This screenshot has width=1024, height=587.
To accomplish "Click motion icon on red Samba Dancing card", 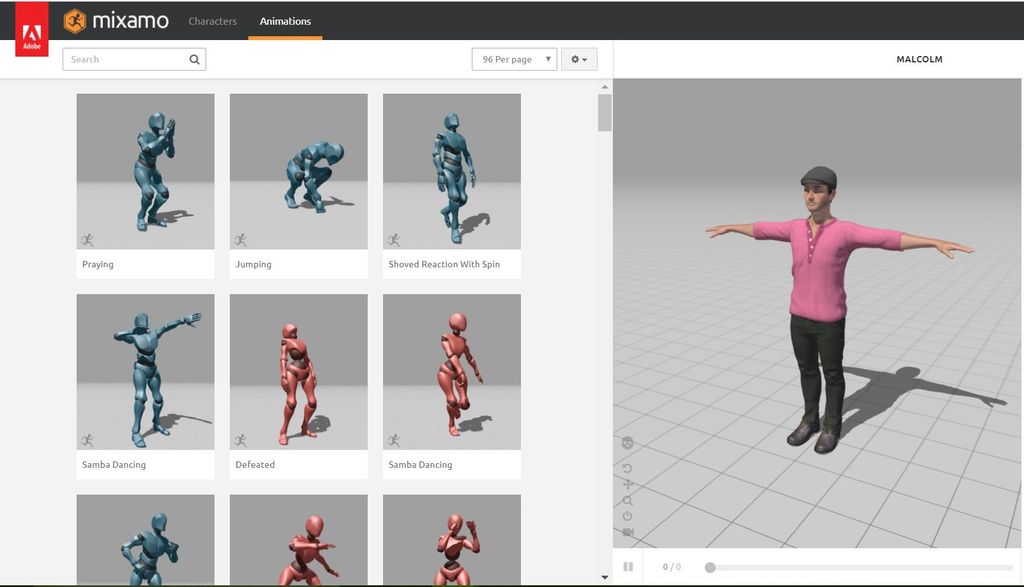I will coord(394,440).
